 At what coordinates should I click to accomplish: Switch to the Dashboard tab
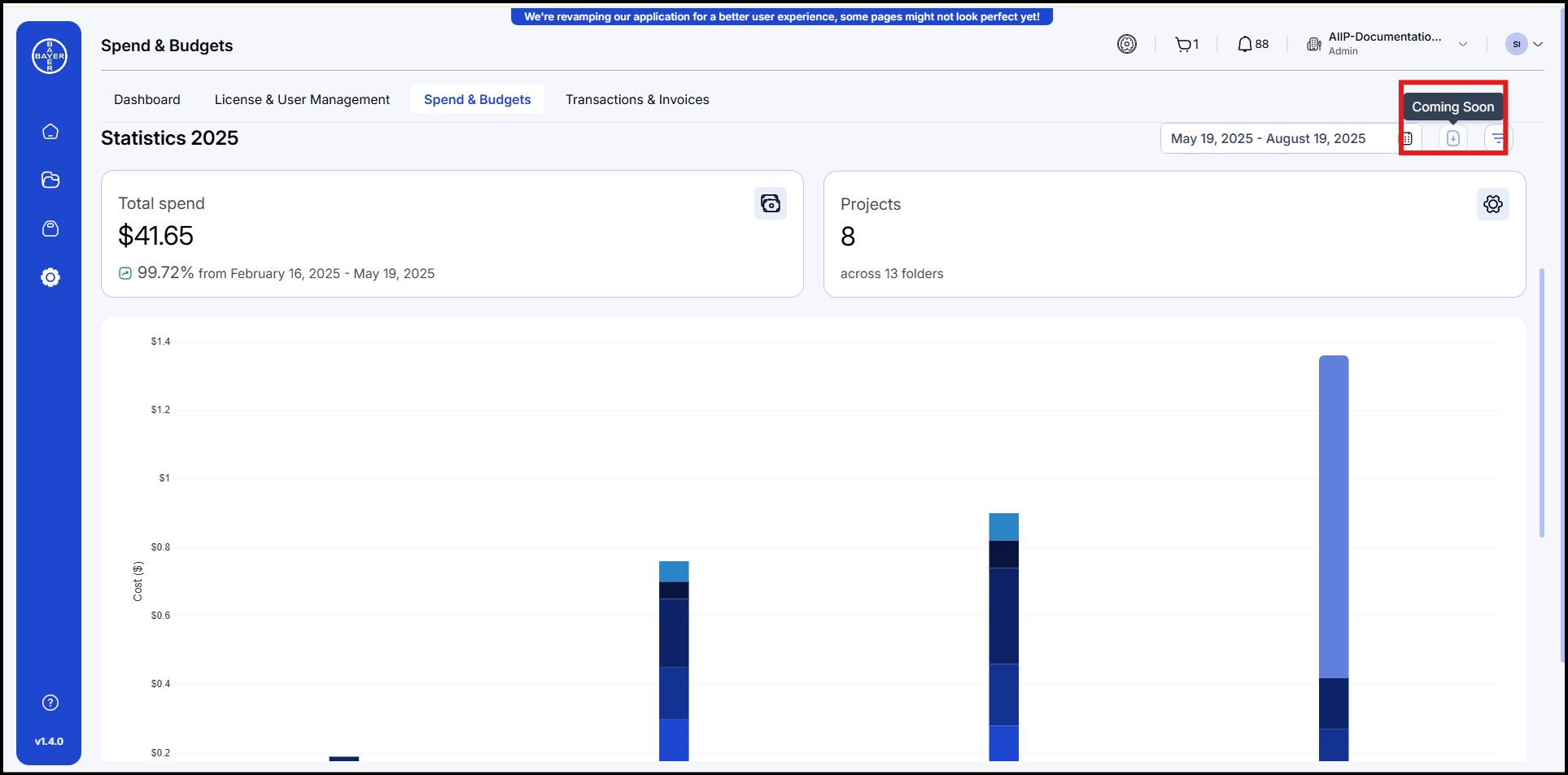pos(147,99)
